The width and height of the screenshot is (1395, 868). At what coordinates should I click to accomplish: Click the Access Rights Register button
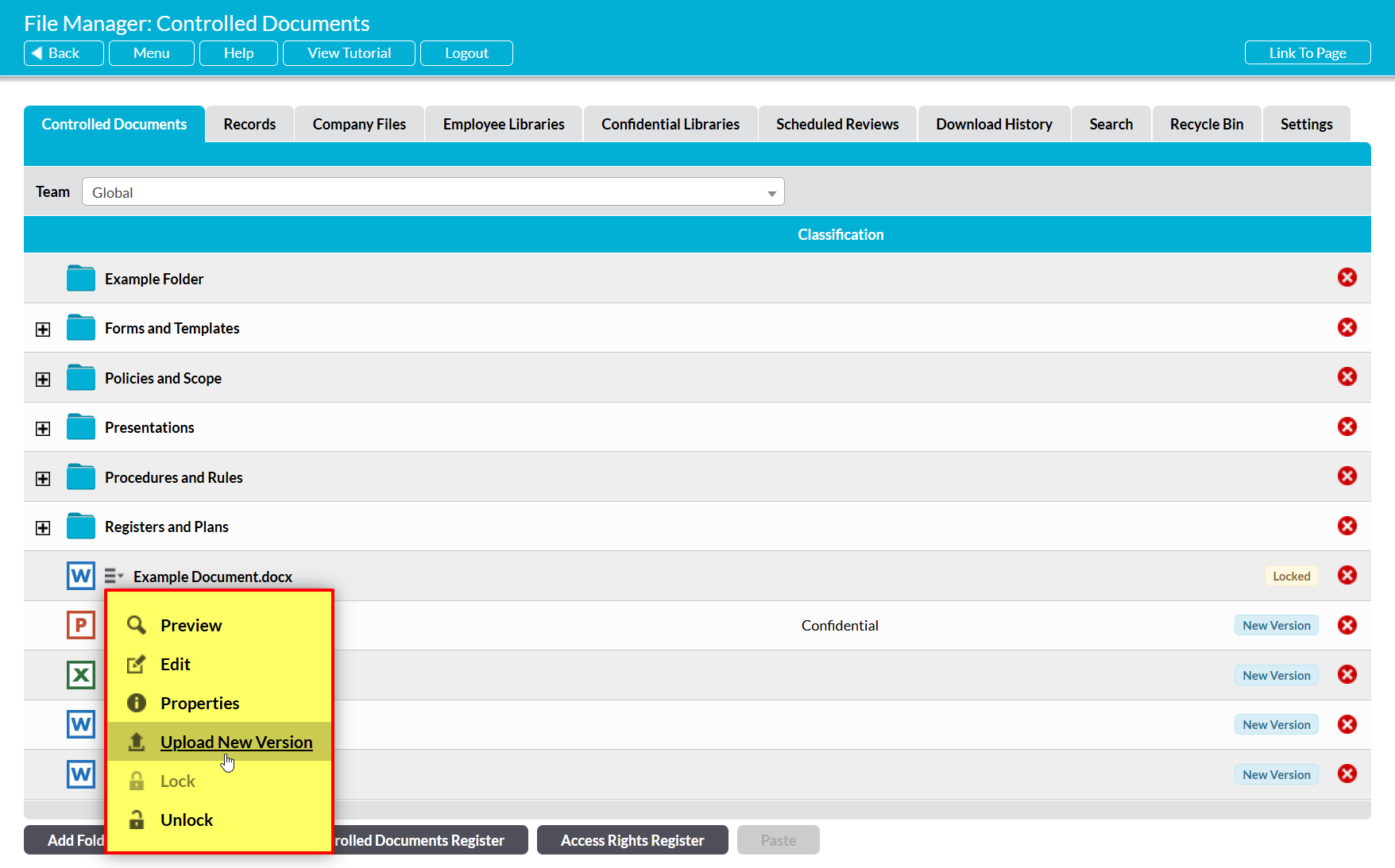tap(632, 840)
